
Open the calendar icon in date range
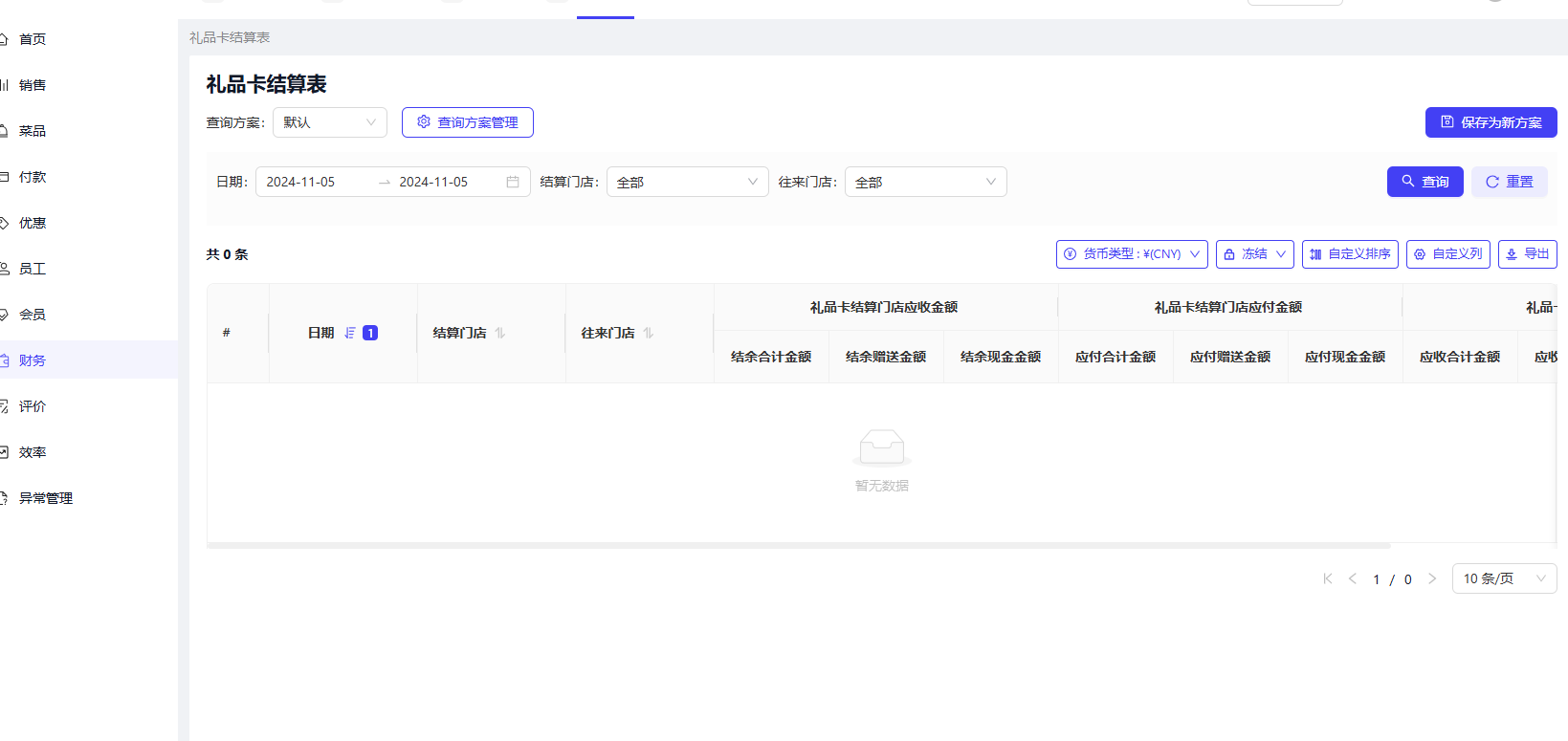click(x=513, y=182)
